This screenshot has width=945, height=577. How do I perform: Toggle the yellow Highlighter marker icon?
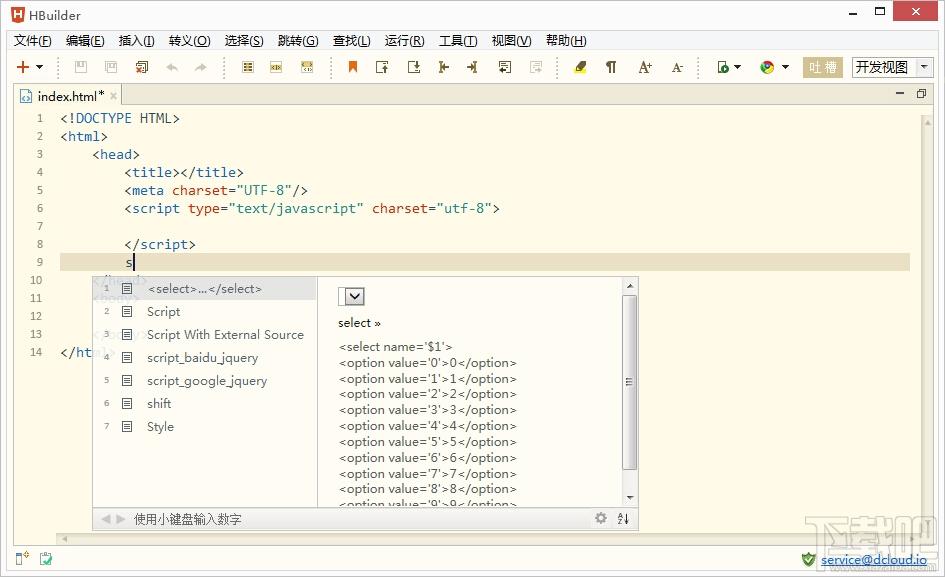[580, 67]
